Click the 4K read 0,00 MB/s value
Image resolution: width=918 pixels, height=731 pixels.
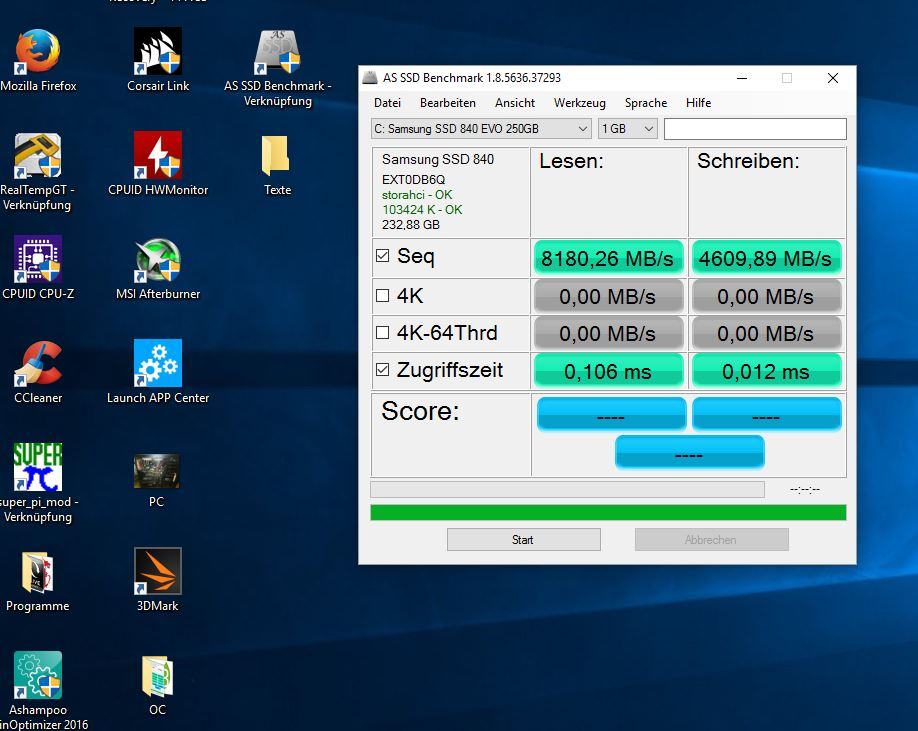[x=608, y=296]
